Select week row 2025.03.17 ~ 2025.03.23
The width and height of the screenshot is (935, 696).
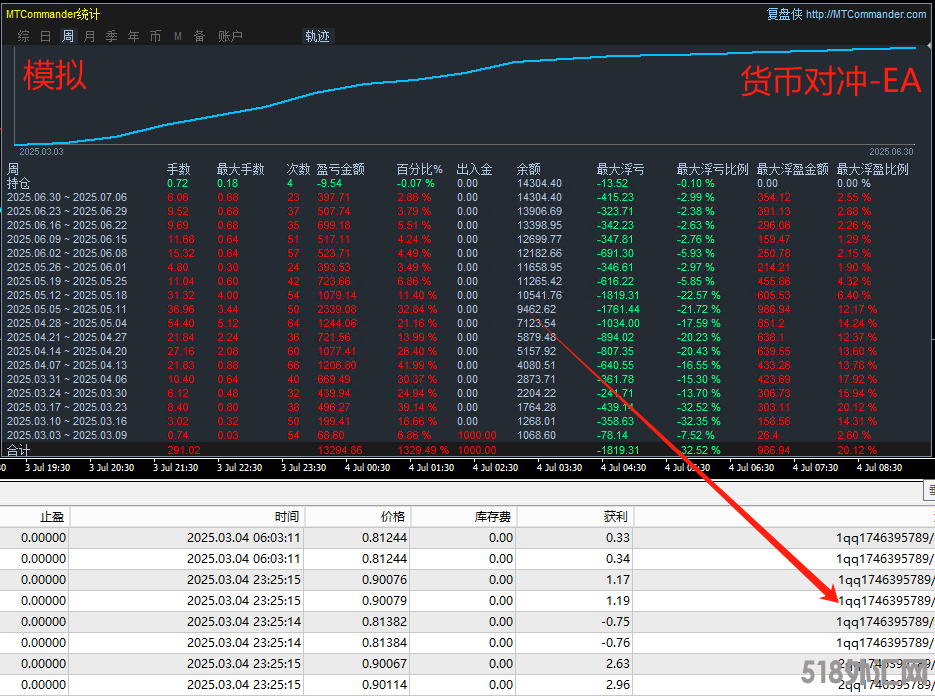[x=465, y=407]
